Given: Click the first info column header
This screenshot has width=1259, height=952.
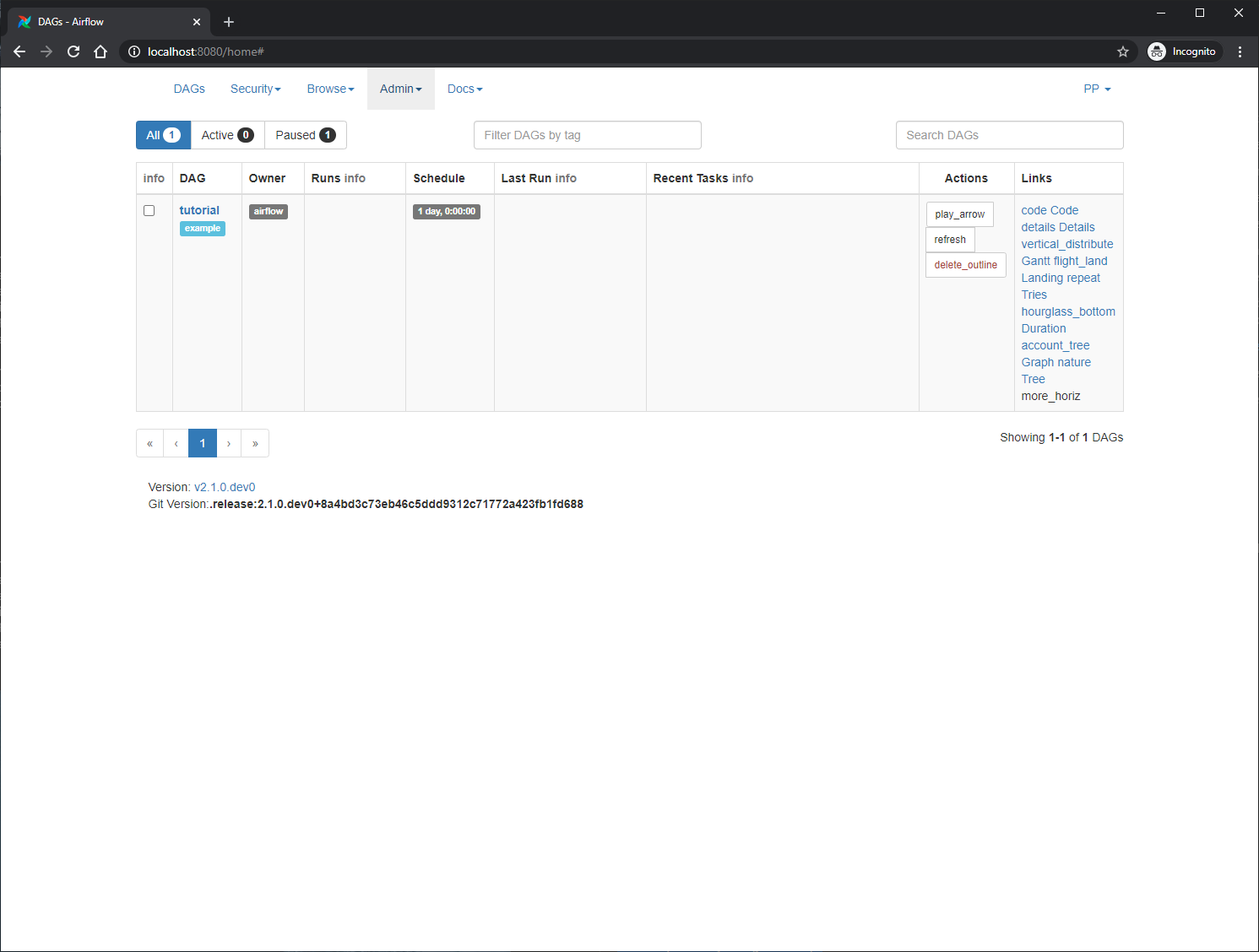Looking at the screenshot, I should (x=154, y=178).
